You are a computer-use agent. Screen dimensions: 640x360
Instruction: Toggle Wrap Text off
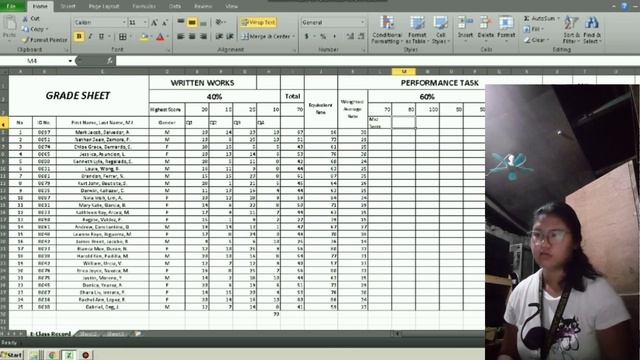[258, 22]
